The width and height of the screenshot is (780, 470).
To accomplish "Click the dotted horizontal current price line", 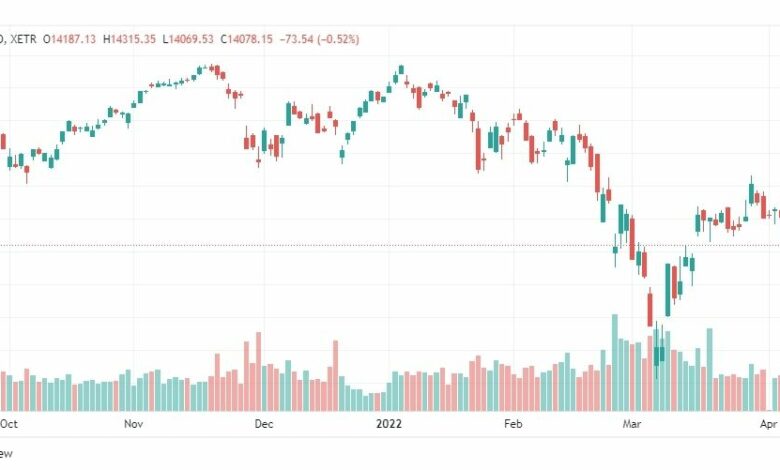I will (390, 245).
